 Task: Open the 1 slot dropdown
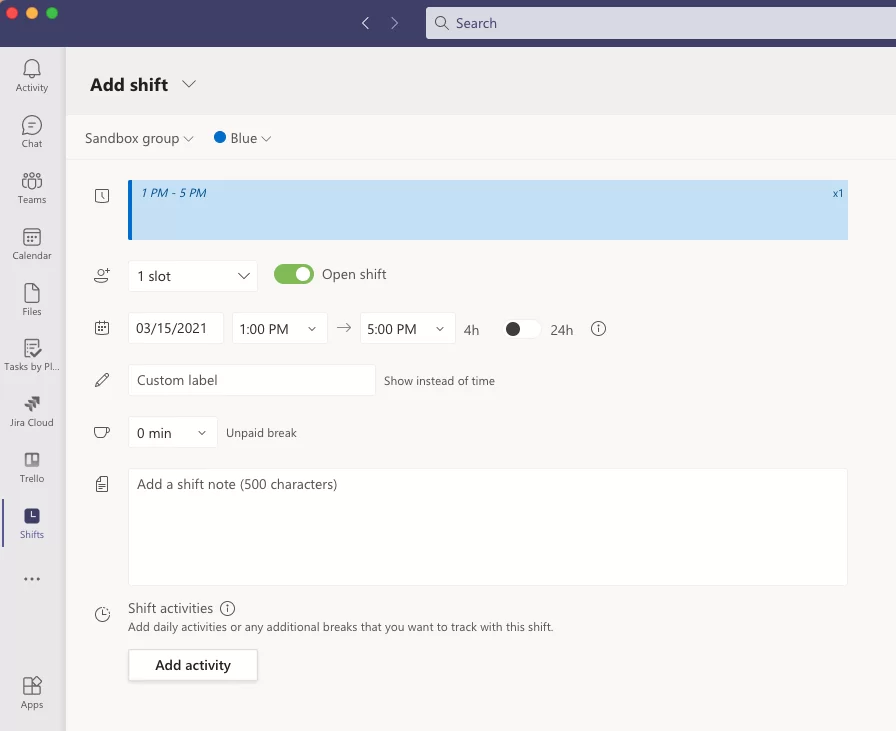(192, 275)
